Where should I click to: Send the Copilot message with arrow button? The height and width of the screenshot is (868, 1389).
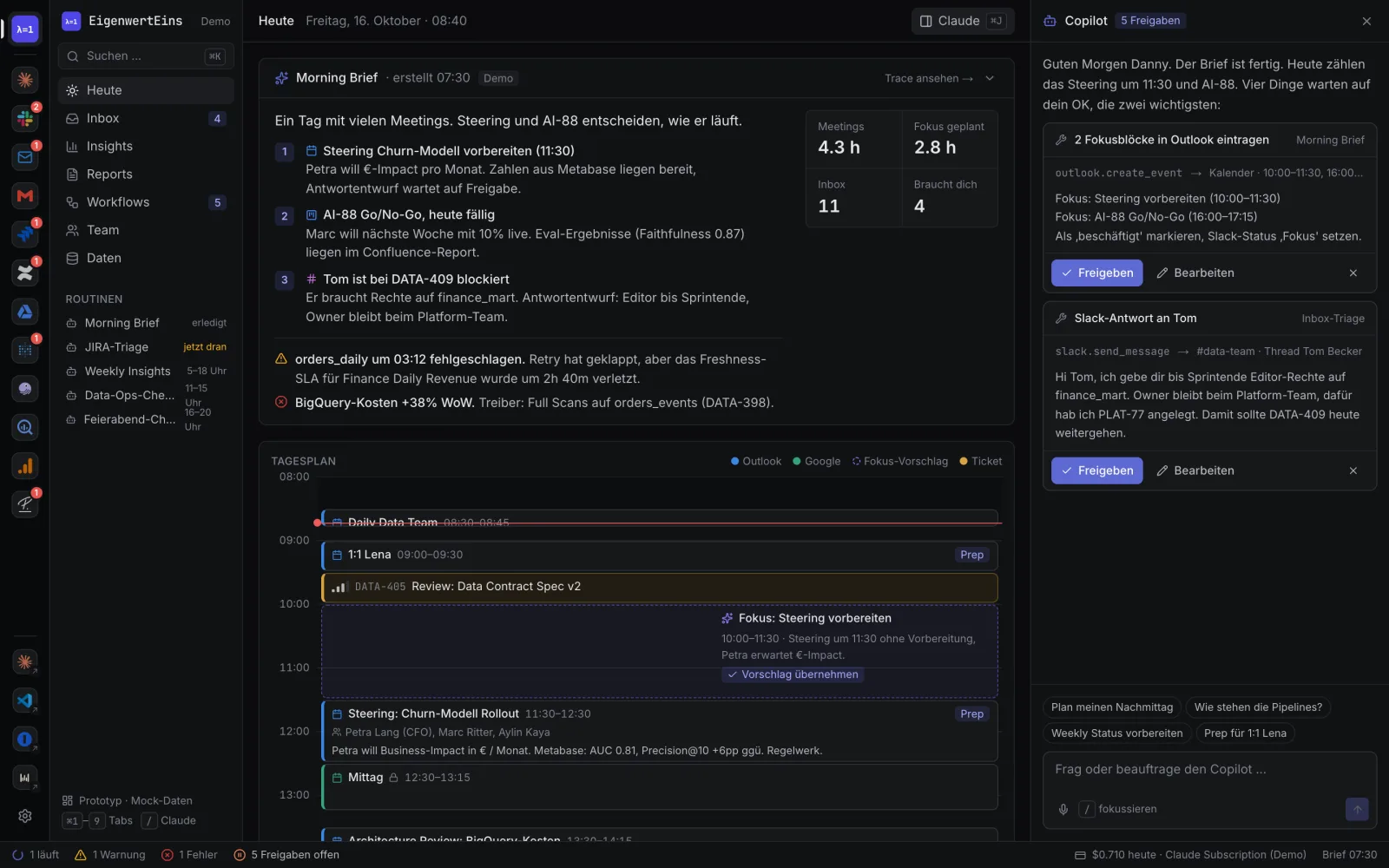click(1357, 809)
